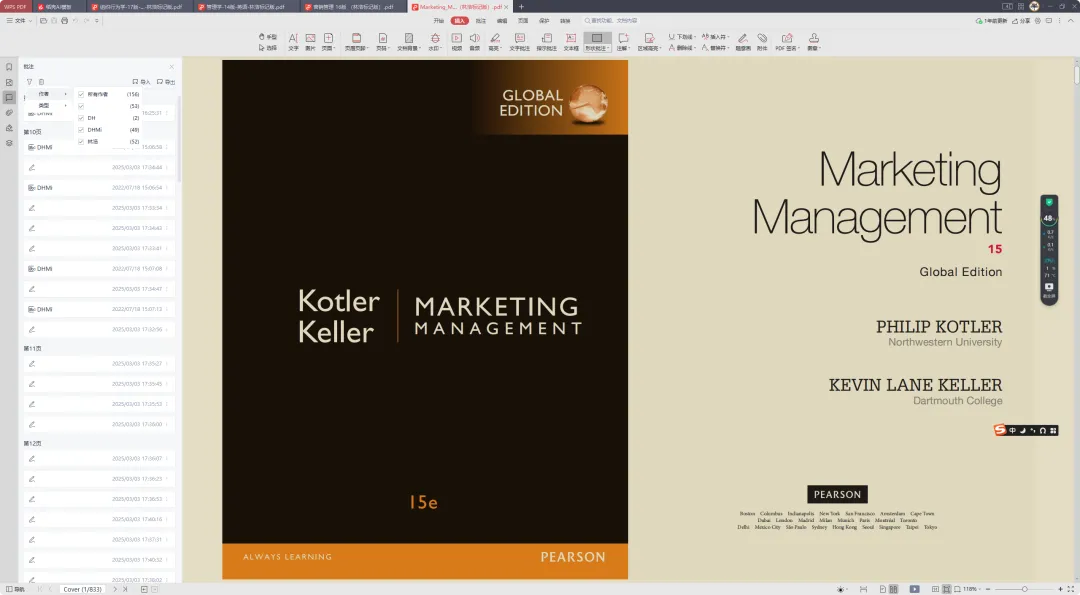Select the 第11页 page group heading
Image resolution: width=1080 pixels, height=595 pixels.
32,348
